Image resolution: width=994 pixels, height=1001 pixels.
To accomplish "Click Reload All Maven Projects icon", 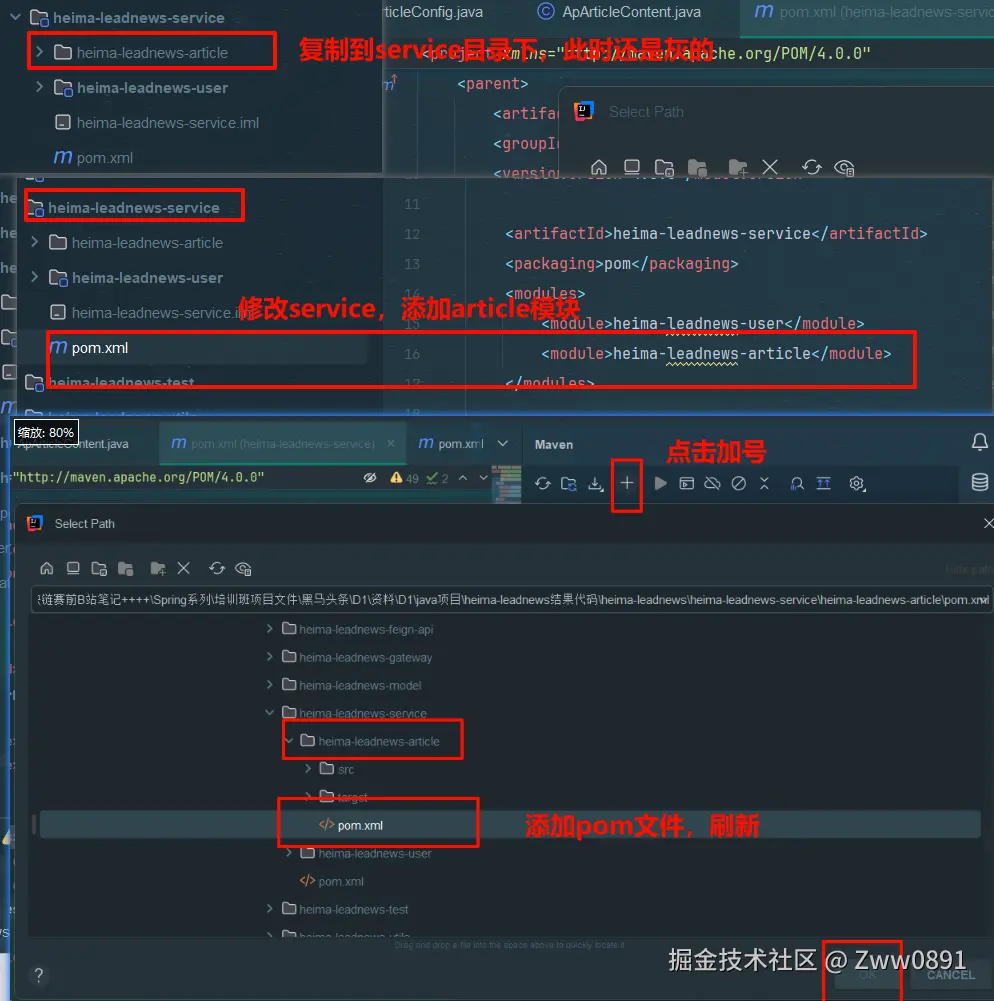I will [x=543, y=483].
